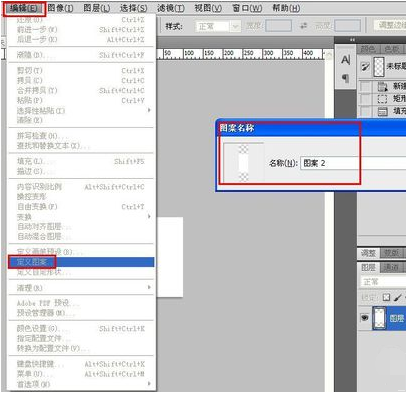406x394 pixels.
Task: Choose 指定配置文件 menu entry
Action: pos(81,339)
